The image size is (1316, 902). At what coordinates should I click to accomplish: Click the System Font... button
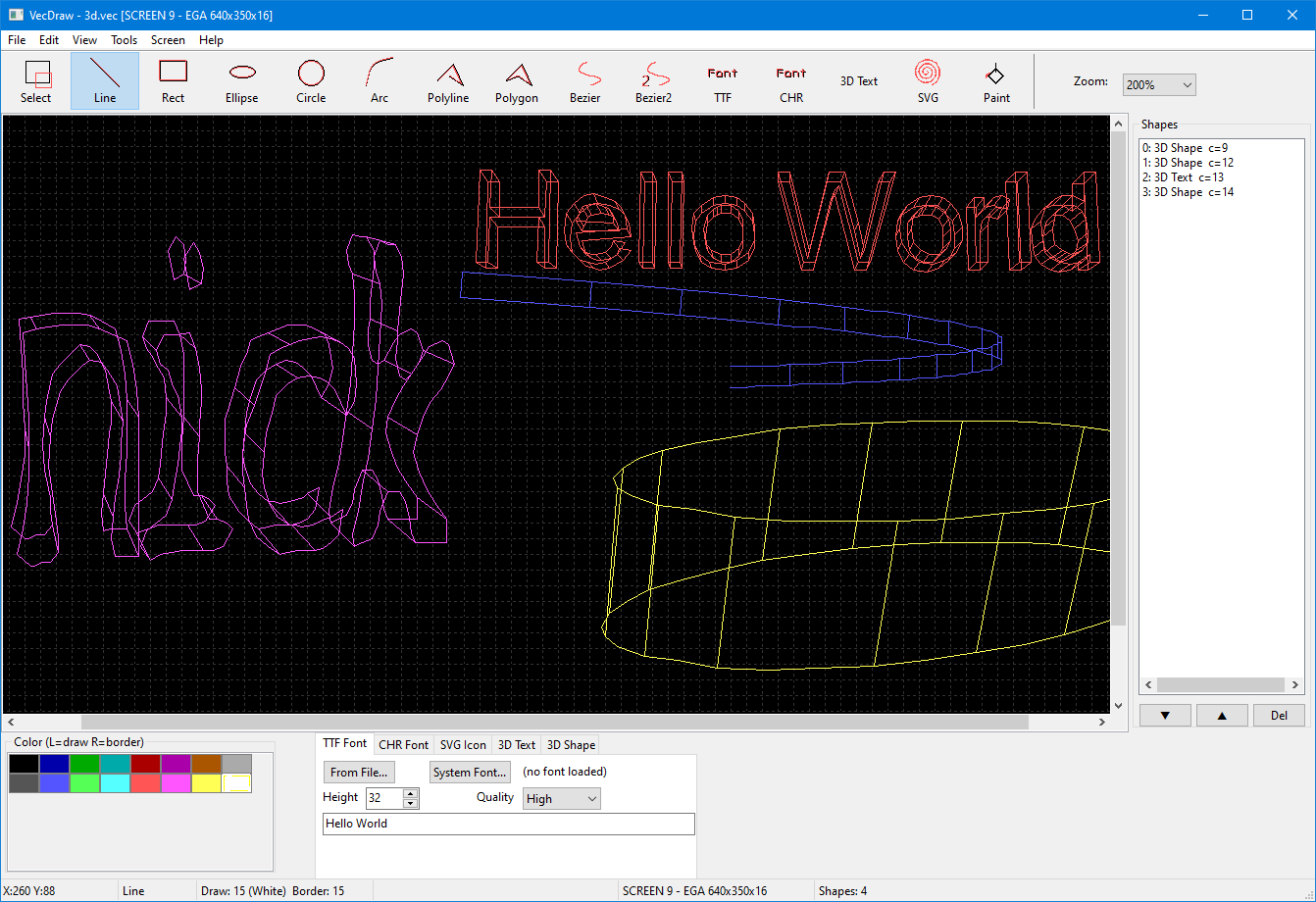[470, 773]
